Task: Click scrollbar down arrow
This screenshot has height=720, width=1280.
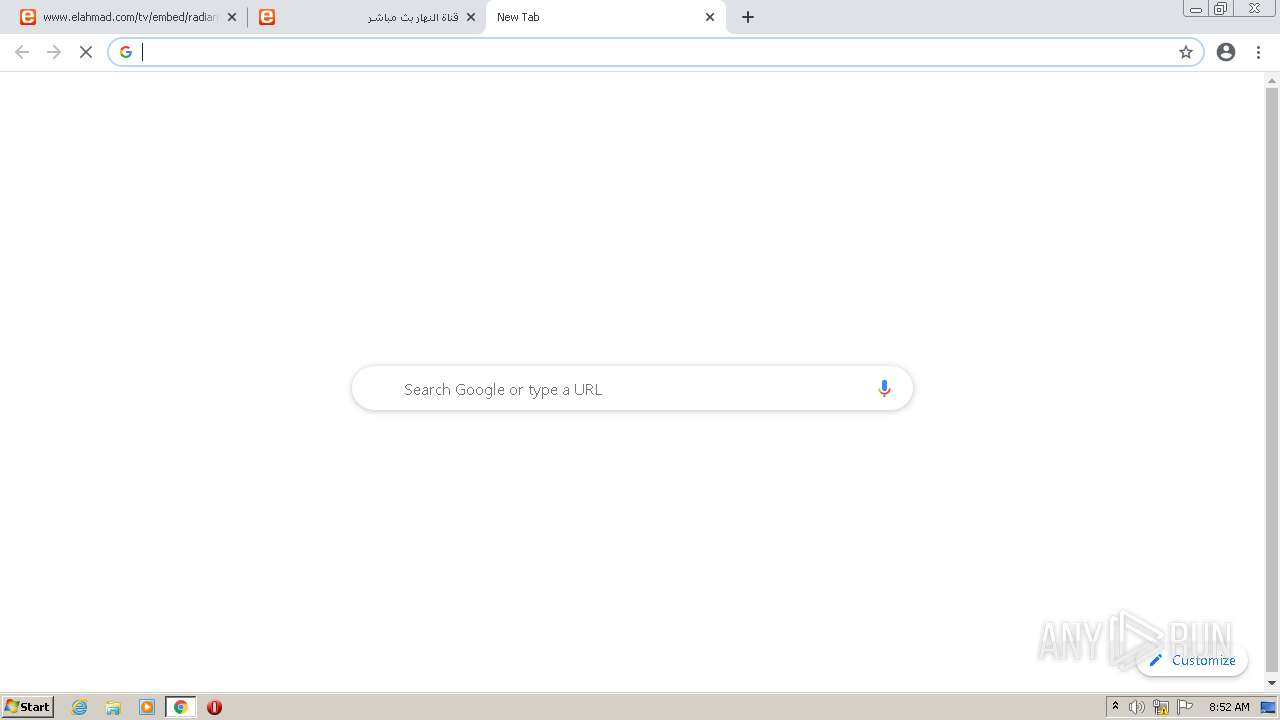Action: [x=1272, y=683]
